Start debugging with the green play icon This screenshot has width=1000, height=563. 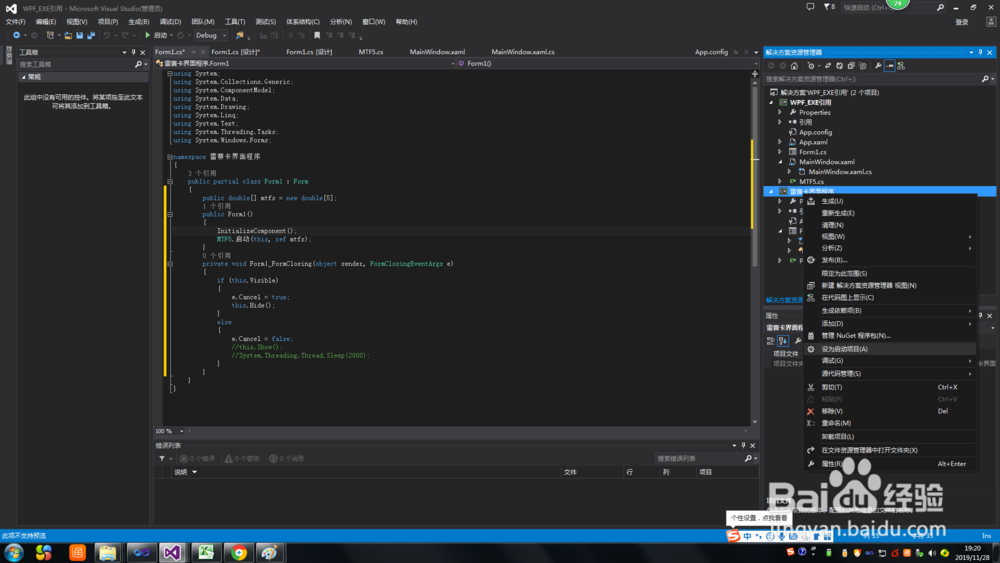pyautogui.click(x=147, y=36)
